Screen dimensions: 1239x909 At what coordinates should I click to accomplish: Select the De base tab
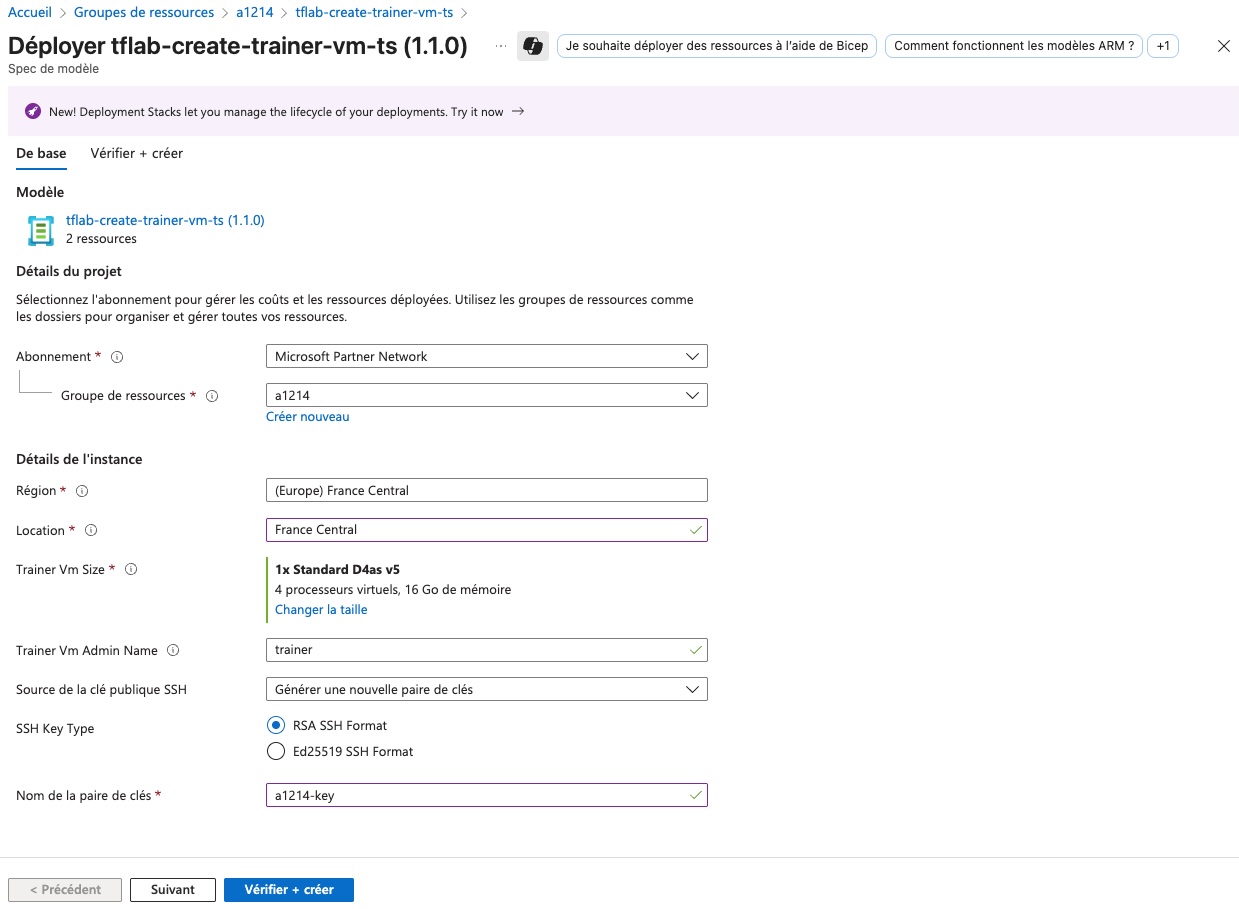41,153
